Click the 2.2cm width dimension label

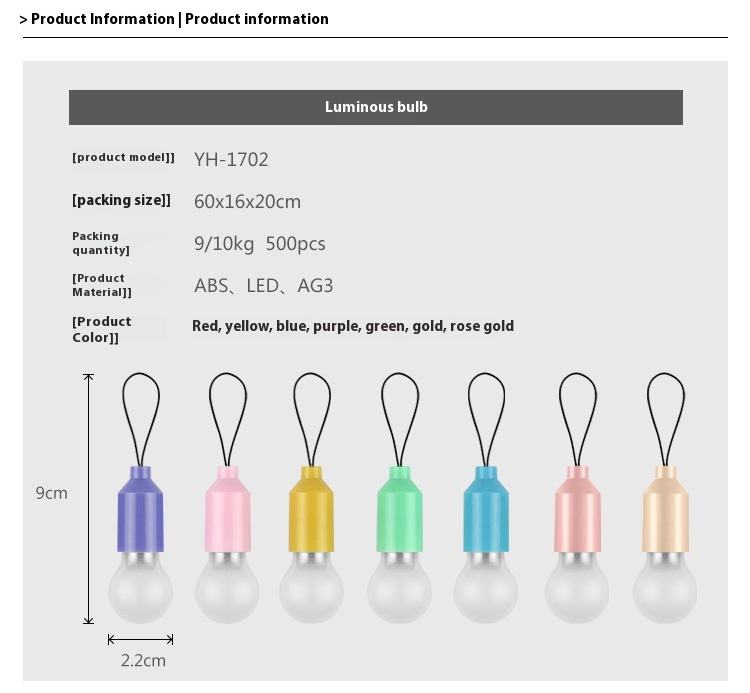pyautogui.click(x=143, y=660)
